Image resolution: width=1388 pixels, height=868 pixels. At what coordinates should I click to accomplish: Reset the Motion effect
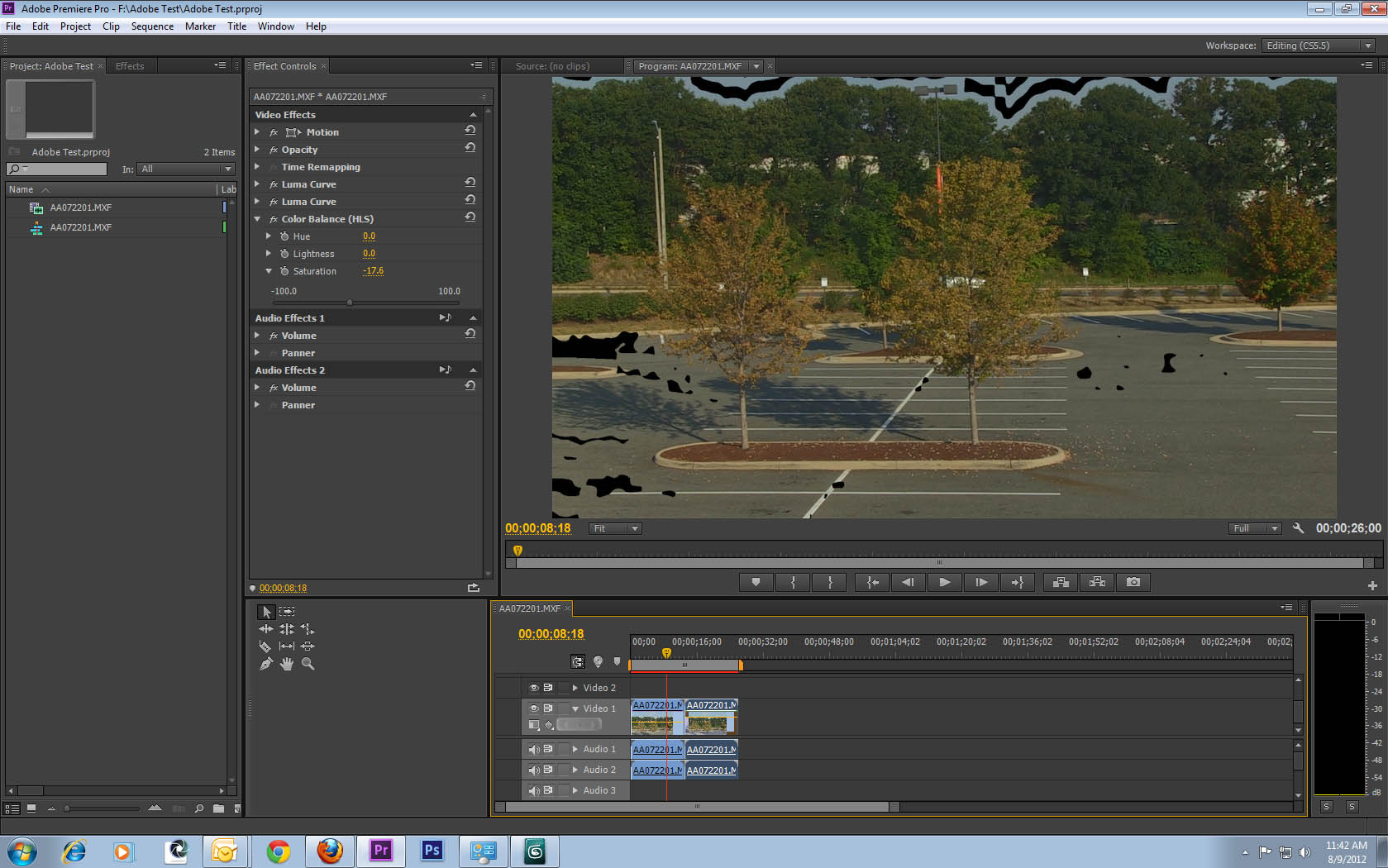[x=470, y=131]
